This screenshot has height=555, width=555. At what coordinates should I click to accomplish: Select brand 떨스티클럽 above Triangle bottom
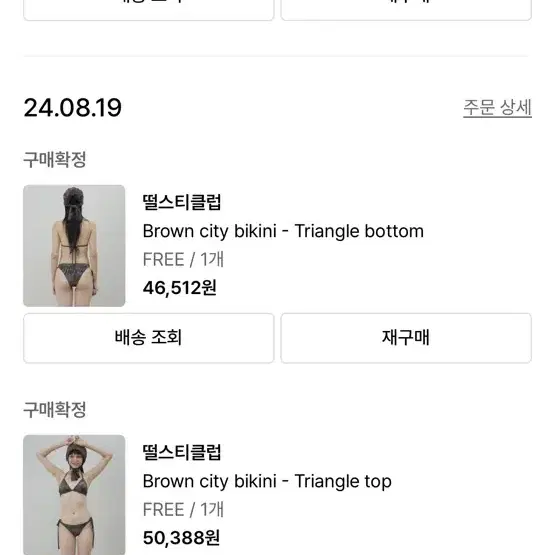[x=182, y=202]
